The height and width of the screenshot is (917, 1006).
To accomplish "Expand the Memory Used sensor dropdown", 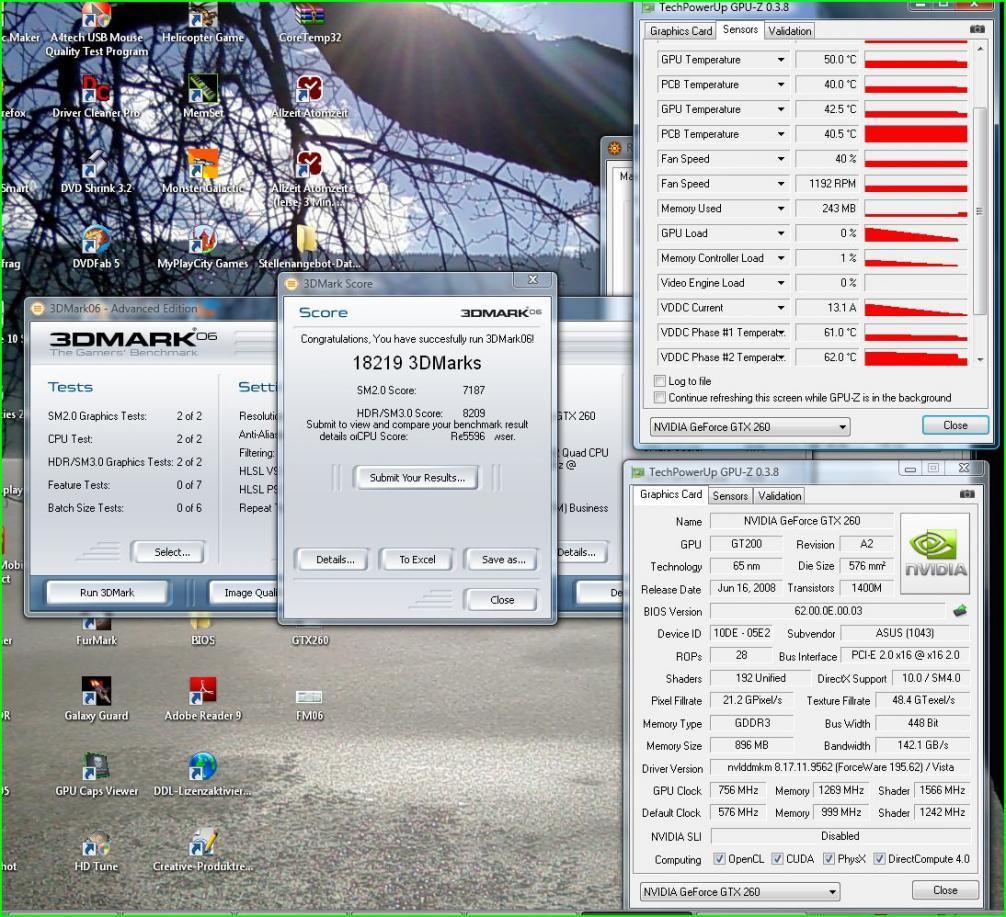I will [x=780, y=209].
